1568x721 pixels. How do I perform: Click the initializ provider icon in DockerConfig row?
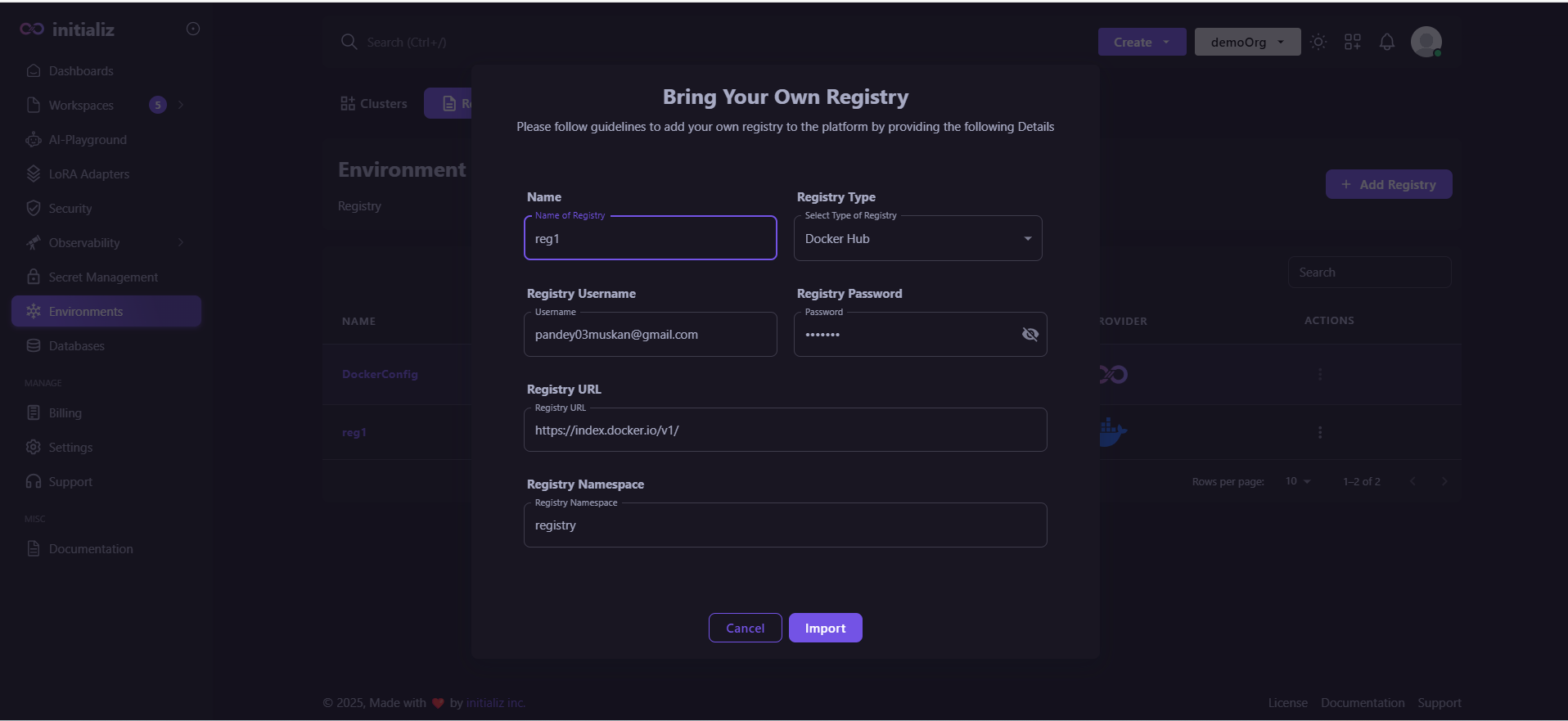(x=1113, y=375)
